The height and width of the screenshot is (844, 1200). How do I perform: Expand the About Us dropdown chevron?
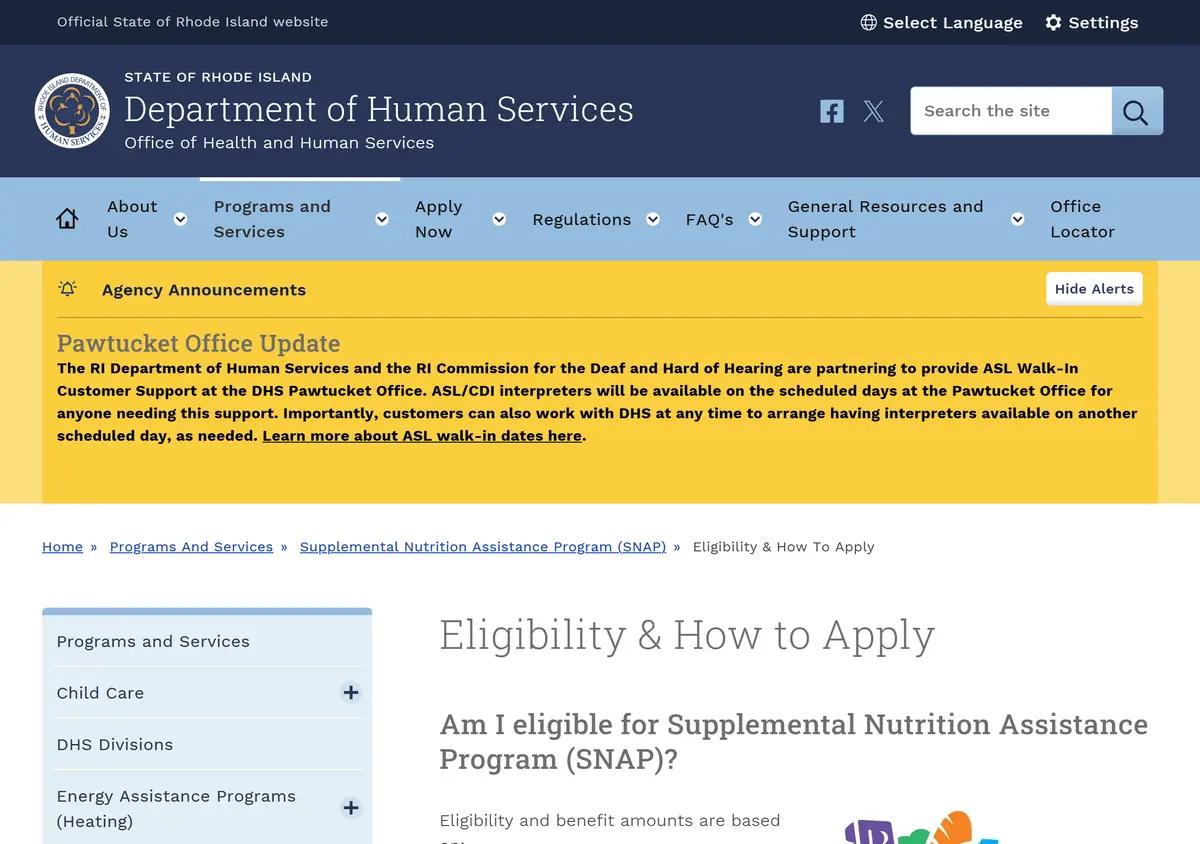click(180, 219)
